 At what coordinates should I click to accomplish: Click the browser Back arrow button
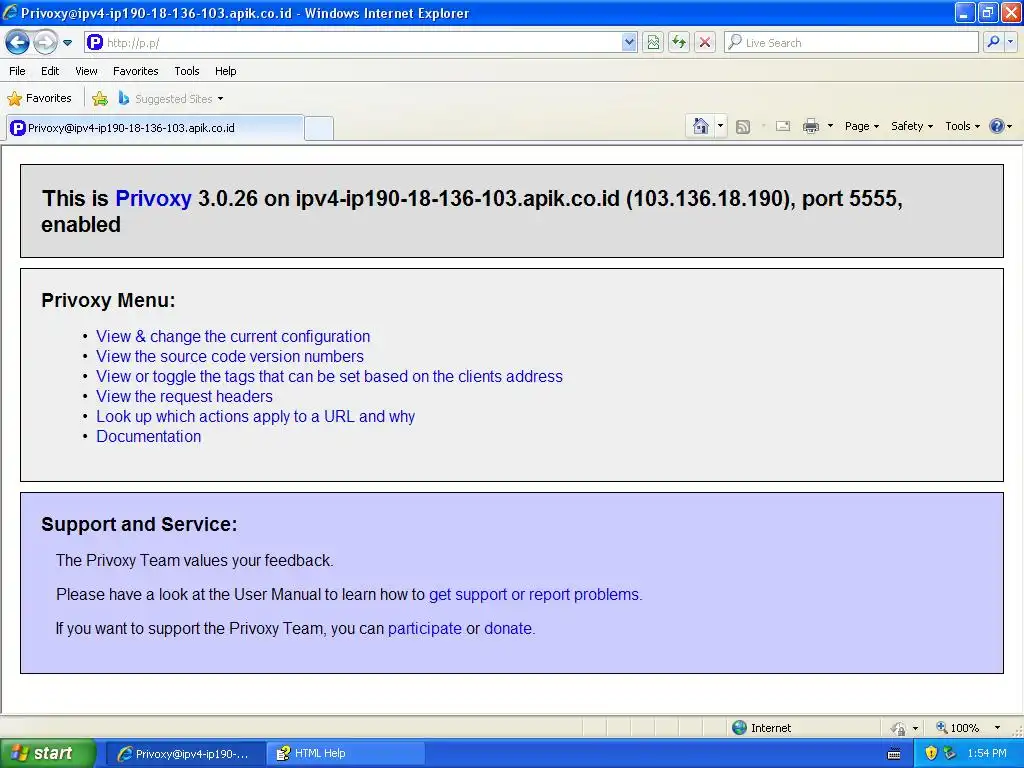[x=18, y=42]
